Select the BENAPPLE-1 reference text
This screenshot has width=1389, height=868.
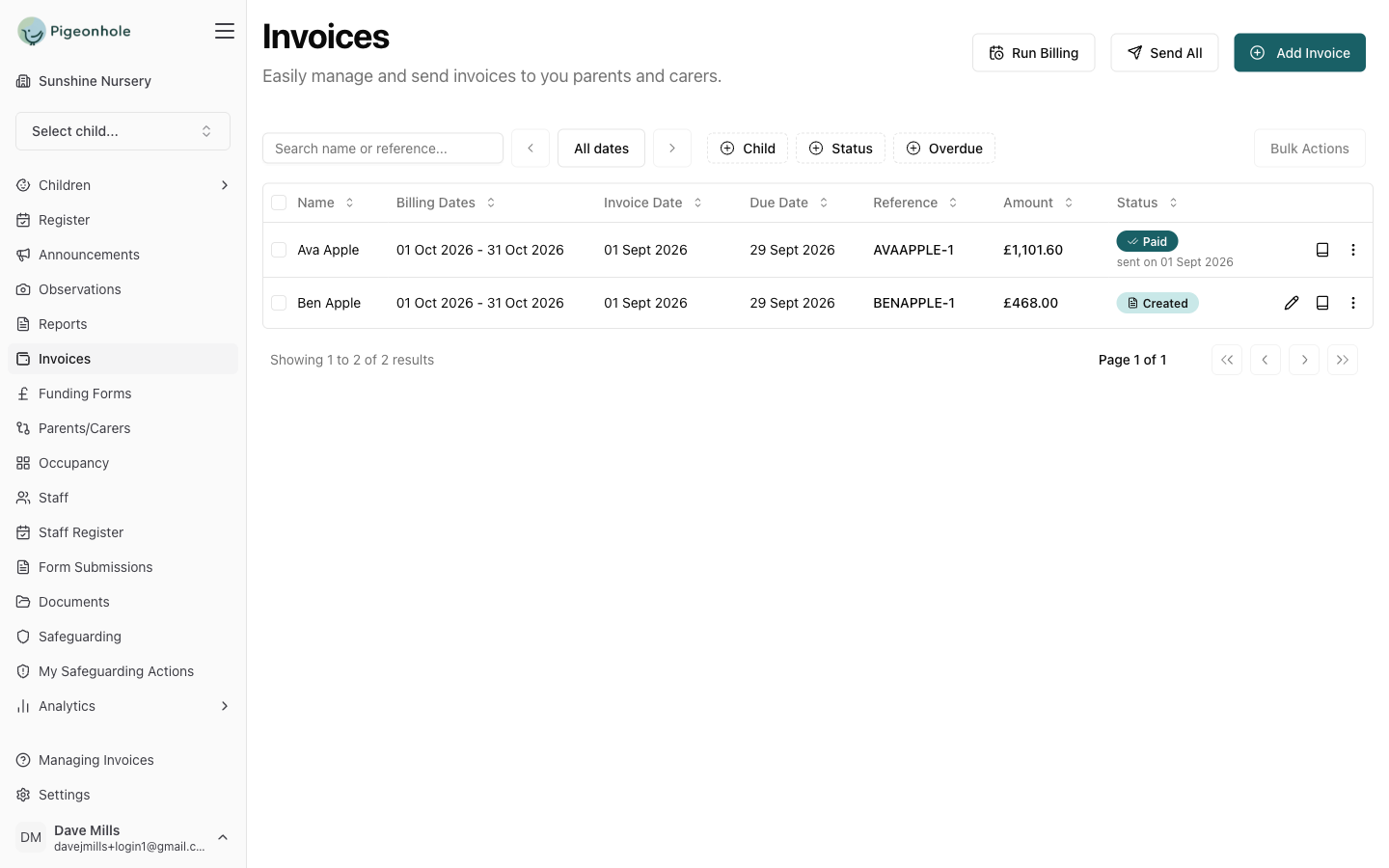click(x=914, y=303)
